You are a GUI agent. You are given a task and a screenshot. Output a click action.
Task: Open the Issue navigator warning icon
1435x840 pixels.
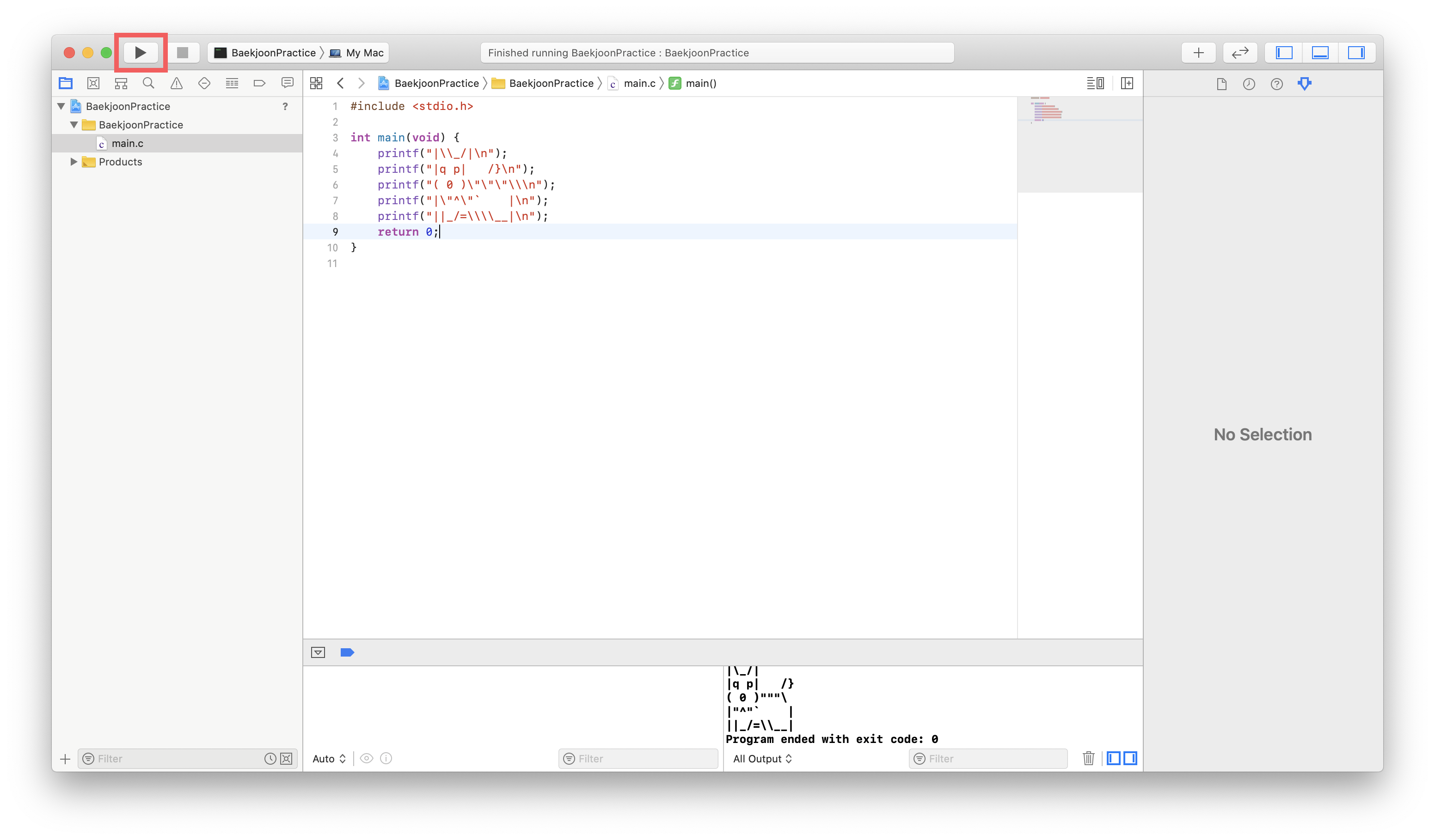[x=177, y=84]
